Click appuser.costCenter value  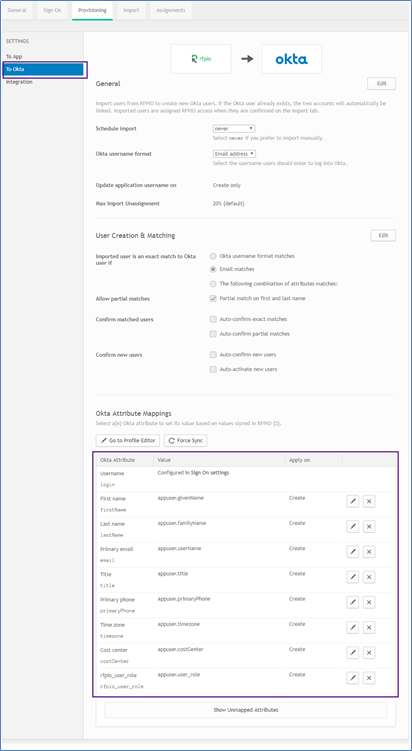[181, 649]
